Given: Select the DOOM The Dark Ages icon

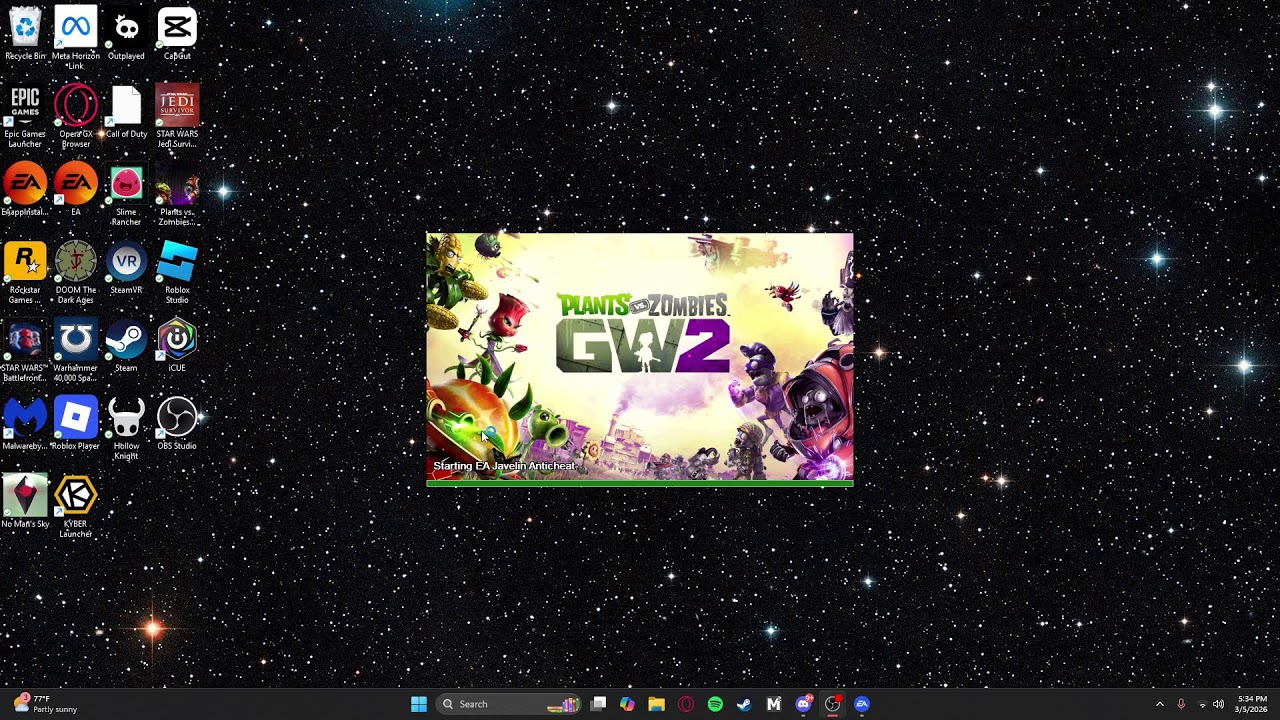Looking at the screenshot, I should [x=76, y=273].
